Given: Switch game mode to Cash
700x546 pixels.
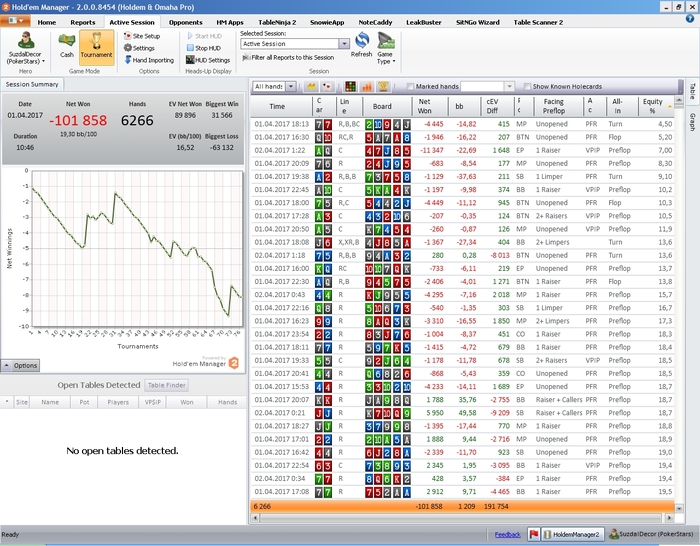Looking at the screenshot, I should pos(67,46).
